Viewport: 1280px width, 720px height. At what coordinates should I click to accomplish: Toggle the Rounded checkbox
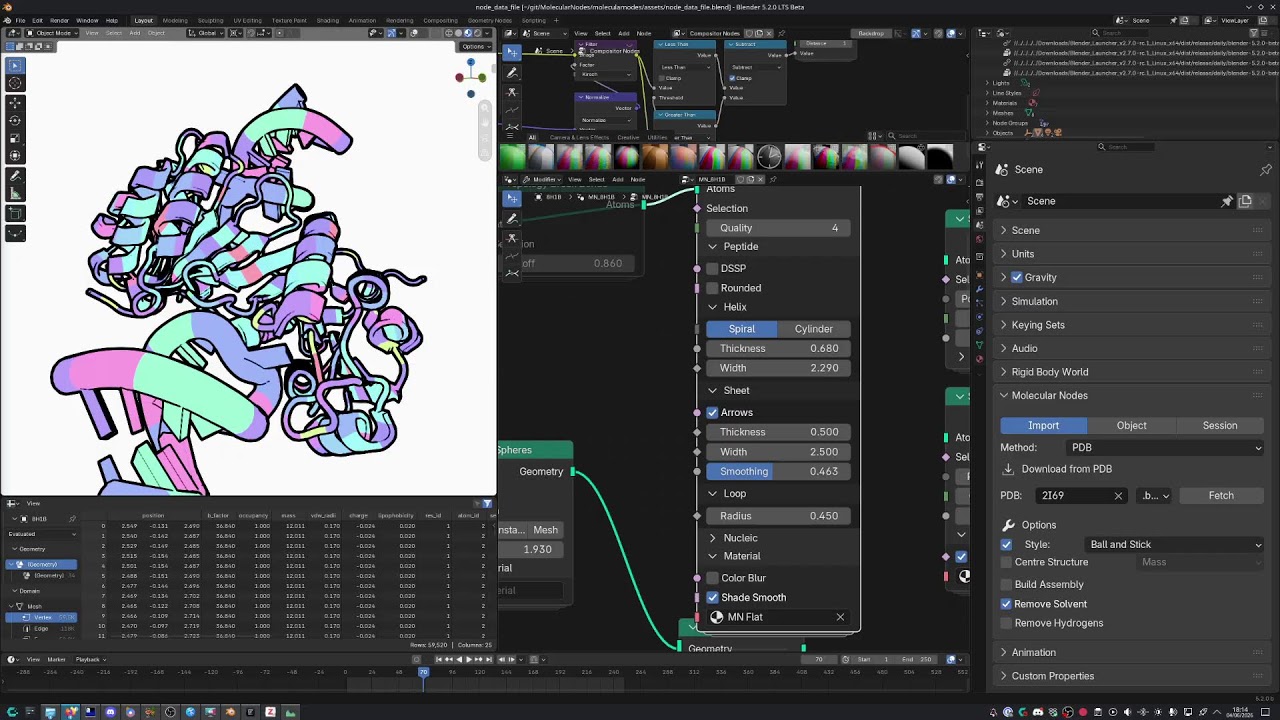(x=712, y=288)
